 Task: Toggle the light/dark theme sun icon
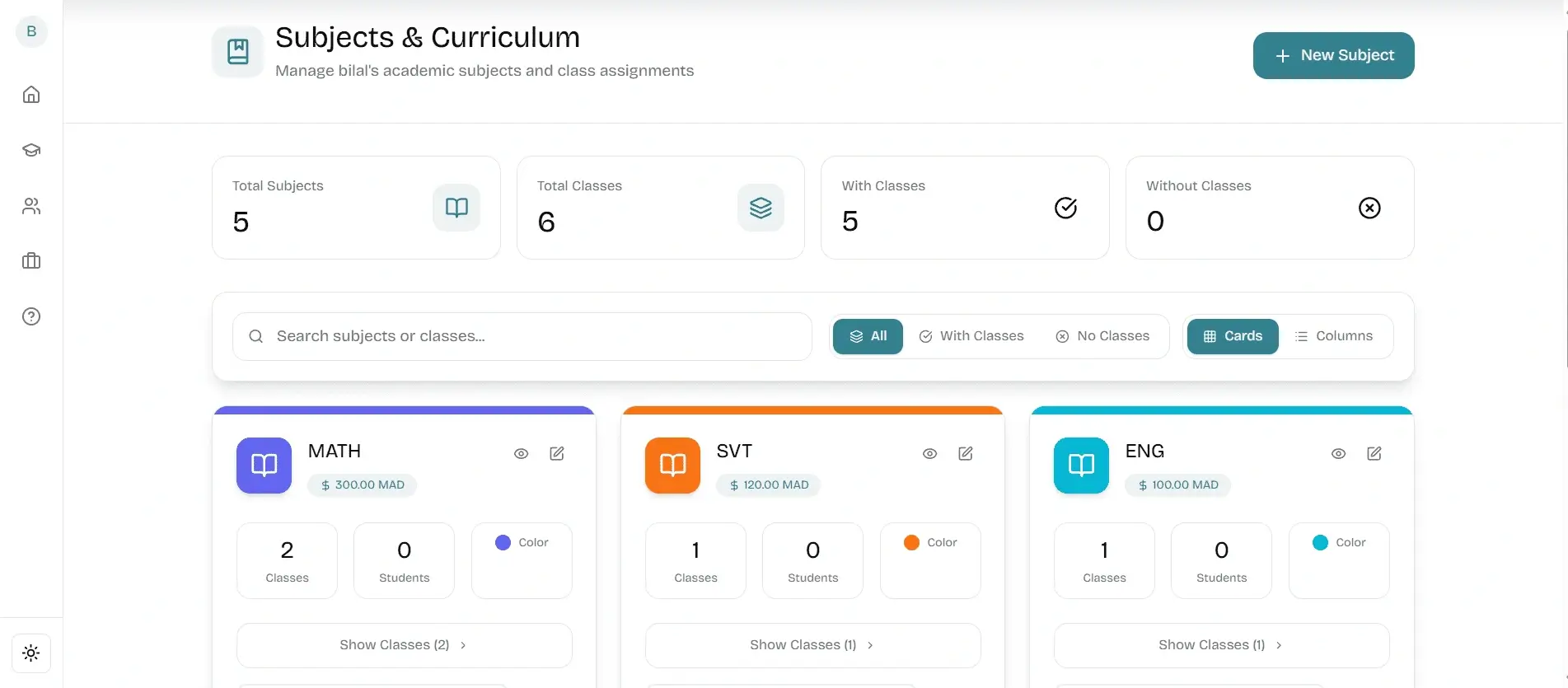(31, 653)
